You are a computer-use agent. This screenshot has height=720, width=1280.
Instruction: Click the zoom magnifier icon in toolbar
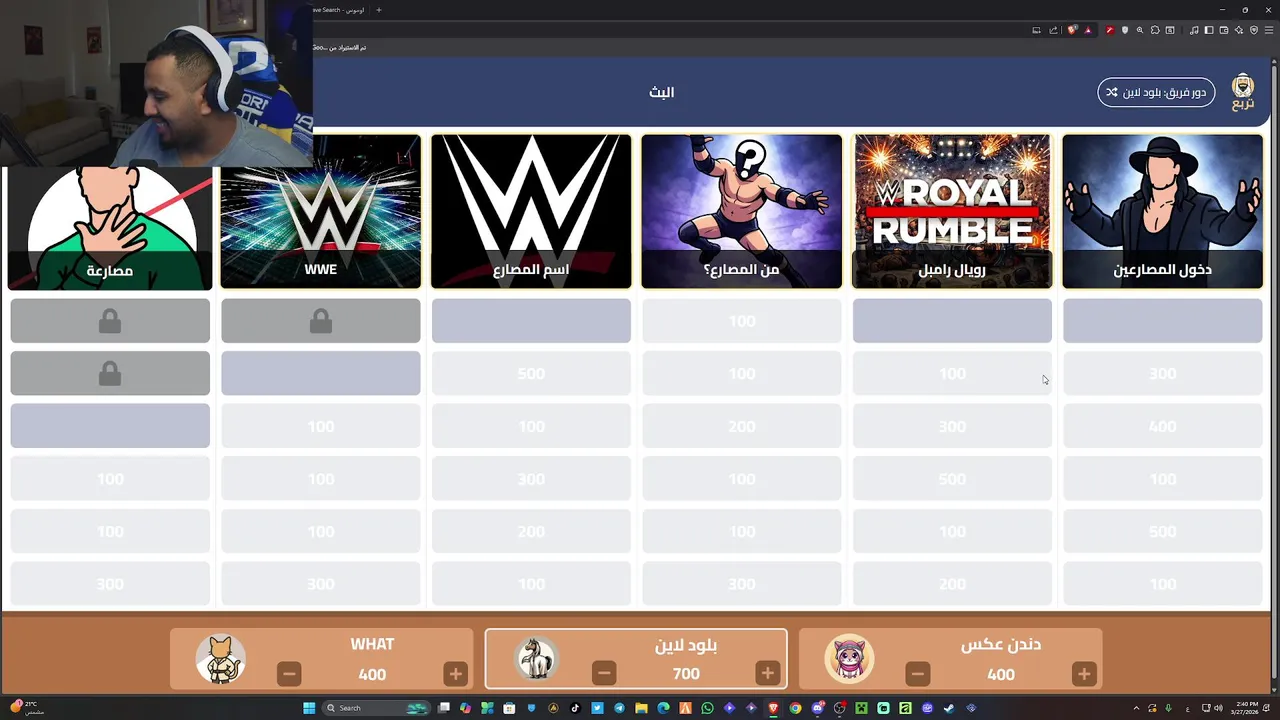pos(1139,30)
